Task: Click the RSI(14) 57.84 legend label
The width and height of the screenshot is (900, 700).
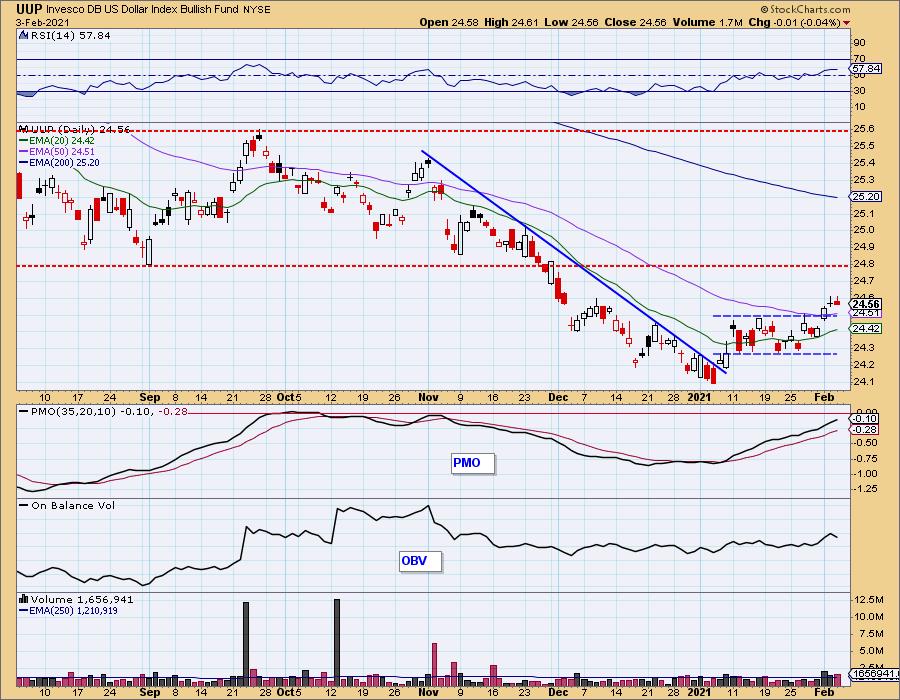Action: pyautogui.click(x=69, y=35)
